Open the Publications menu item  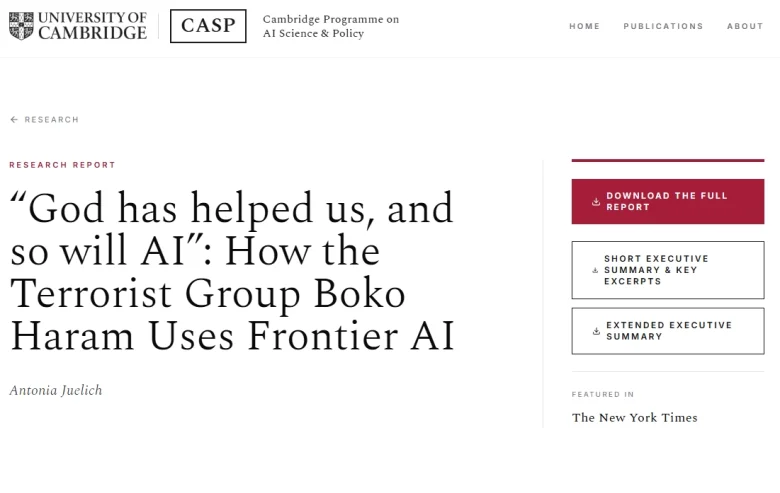[663, 26]
